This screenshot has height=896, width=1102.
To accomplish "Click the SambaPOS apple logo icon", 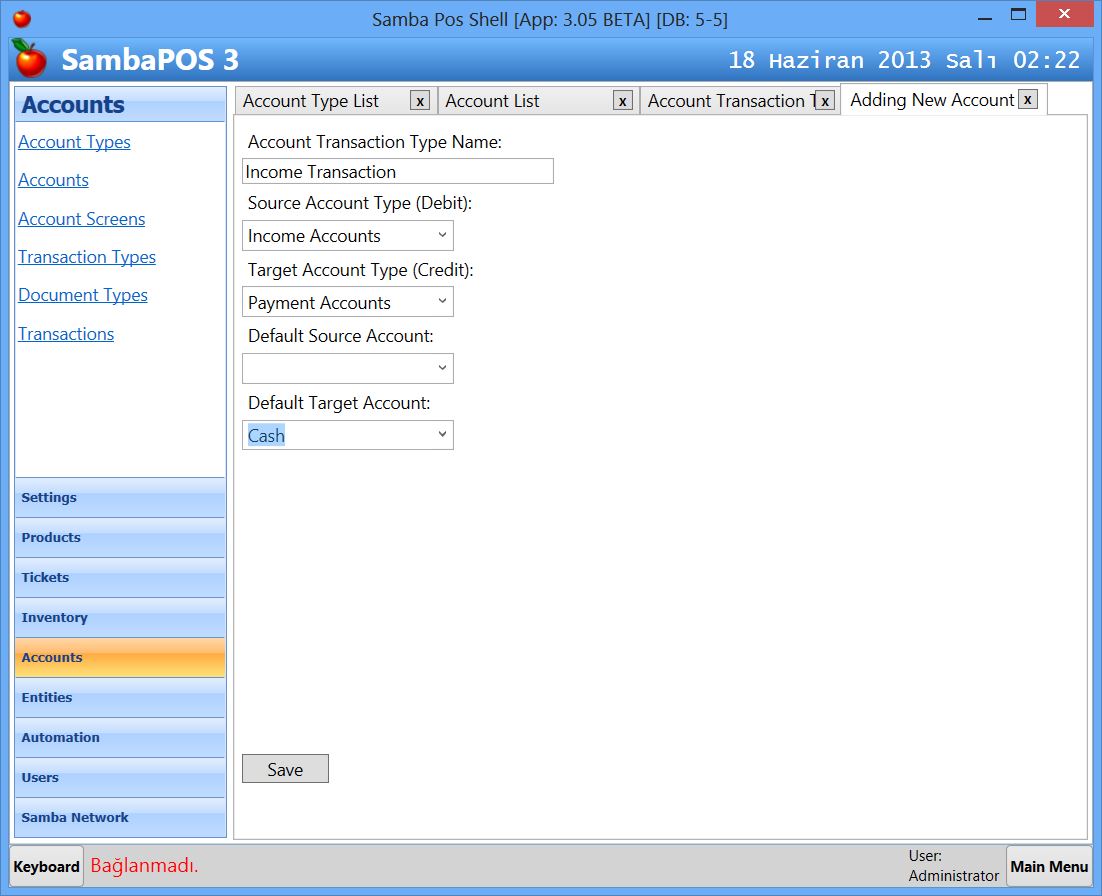I will (28, 60).
